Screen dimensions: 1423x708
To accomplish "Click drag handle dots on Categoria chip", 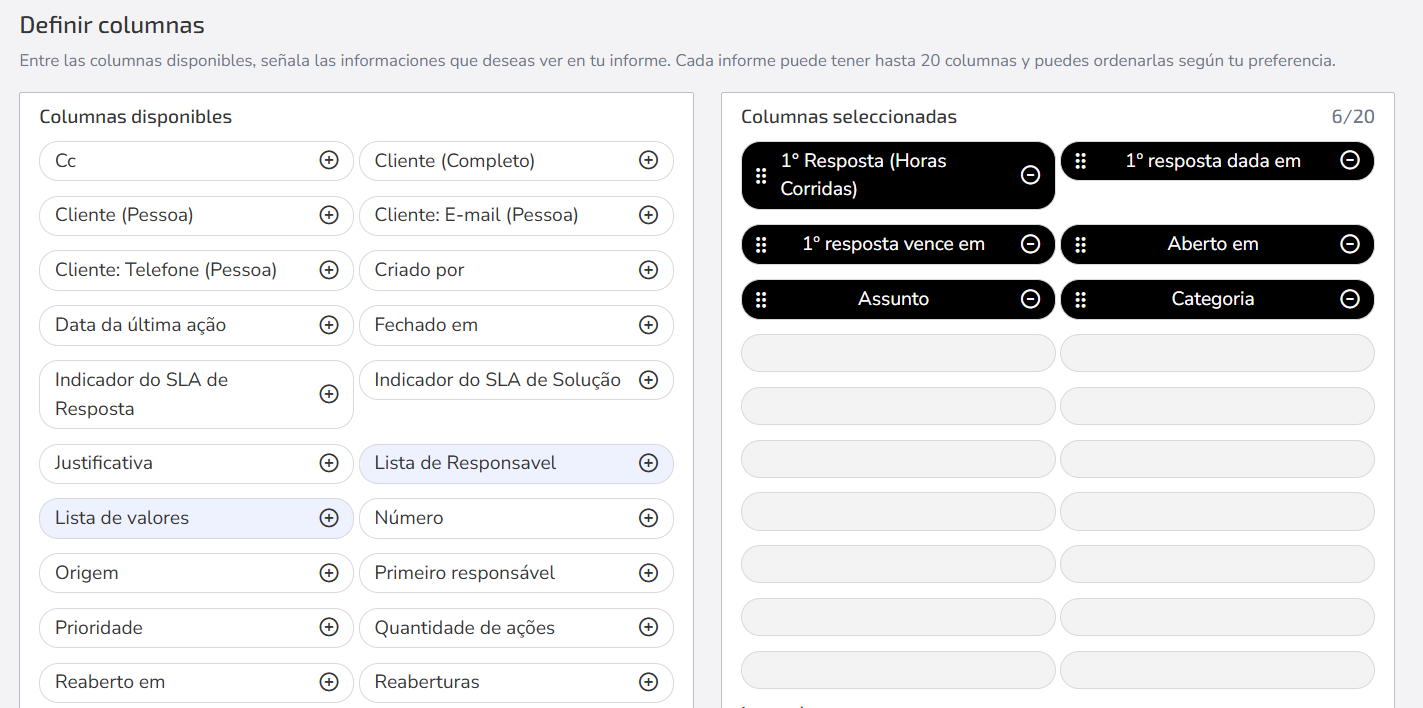I will pos(1080,299).
